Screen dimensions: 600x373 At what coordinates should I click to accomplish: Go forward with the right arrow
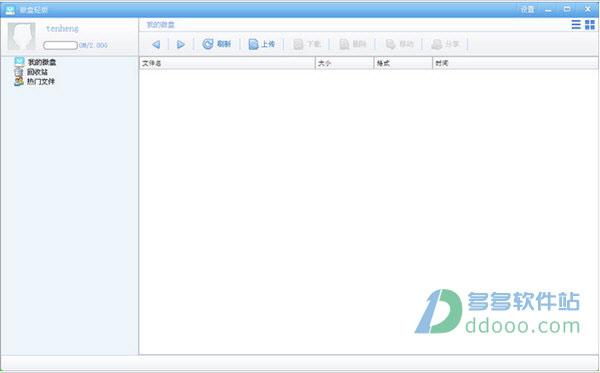click(x=181, y=44)
